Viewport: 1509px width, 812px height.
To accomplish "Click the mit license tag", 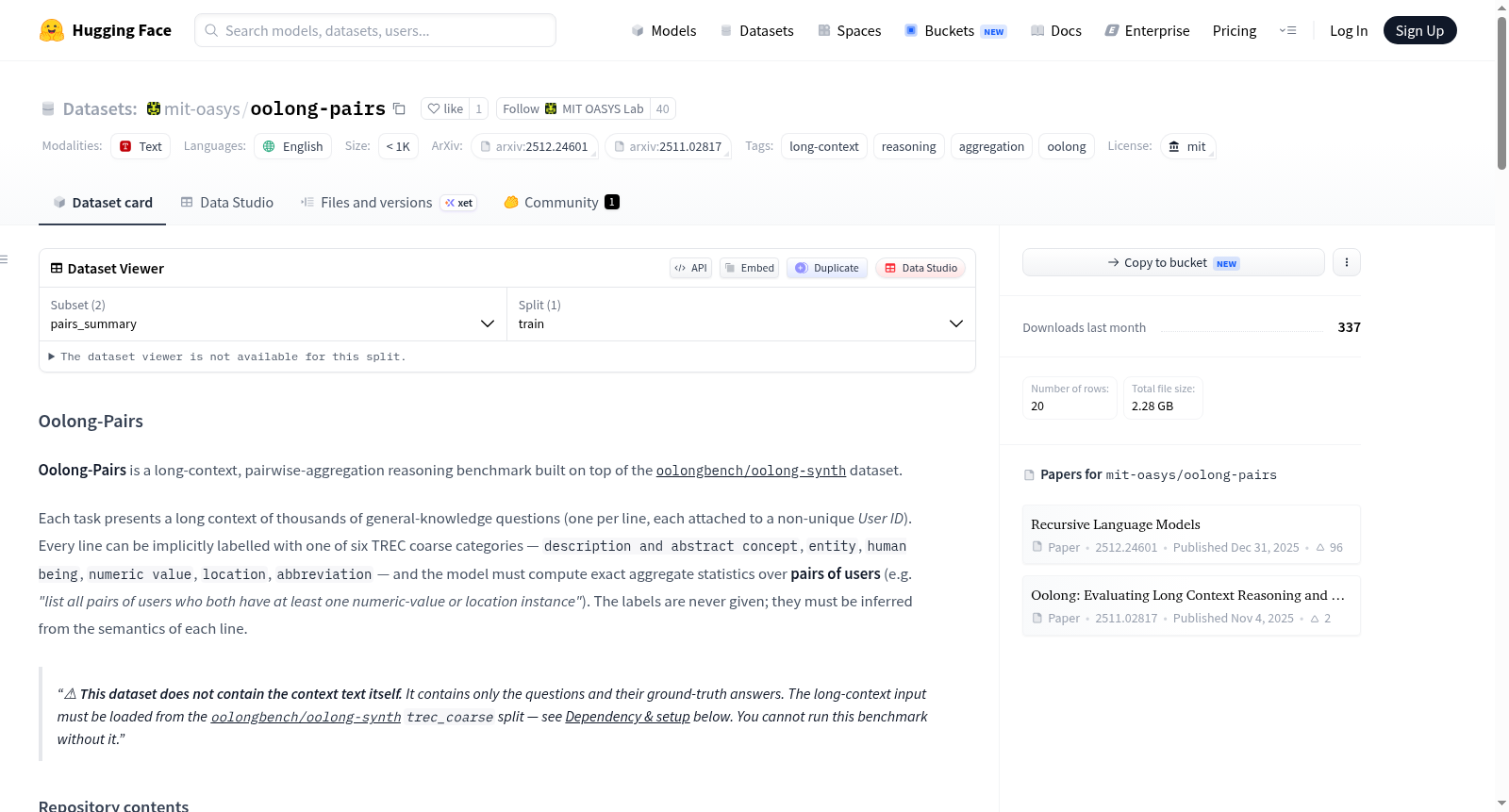I will click(1187, 146).
